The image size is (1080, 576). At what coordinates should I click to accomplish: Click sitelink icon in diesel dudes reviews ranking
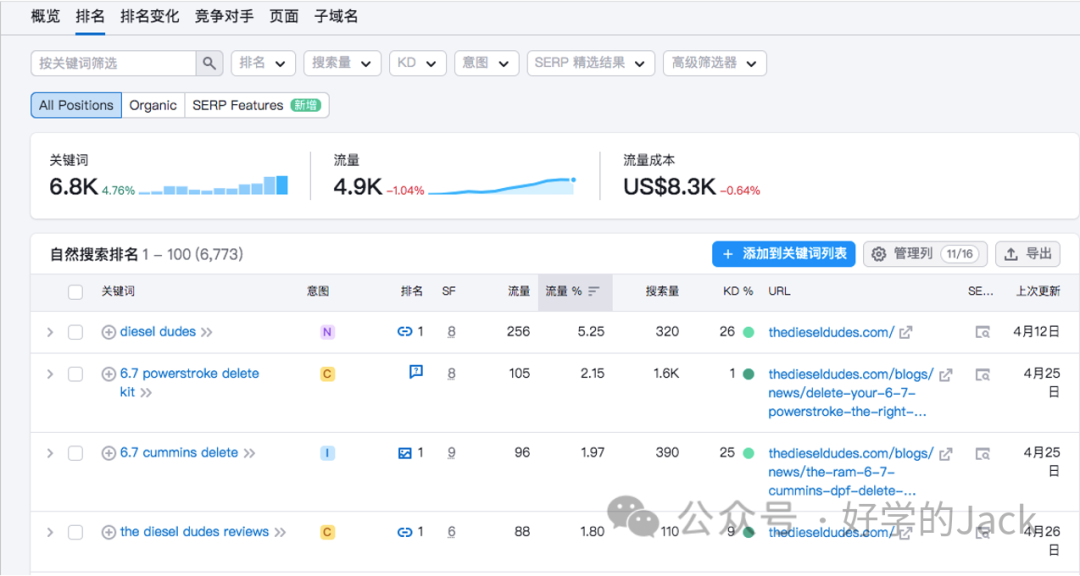[x=404, y=532]
